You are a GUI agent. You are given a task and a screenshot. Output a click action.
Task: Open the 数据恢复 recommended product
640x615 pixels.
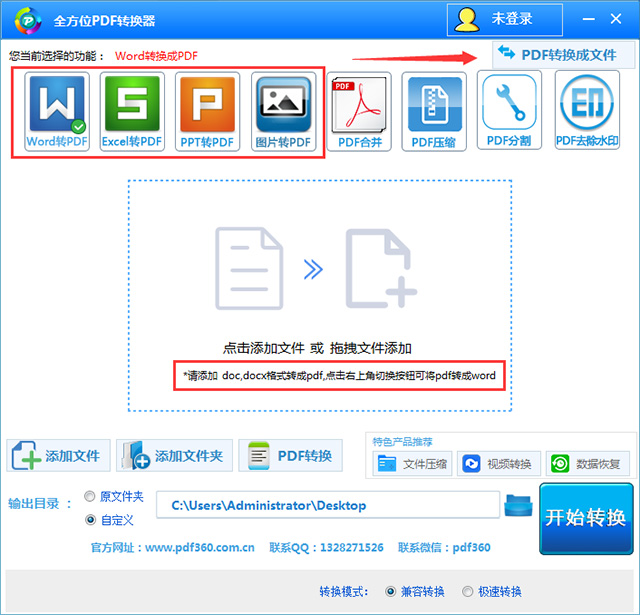point(588,464)
